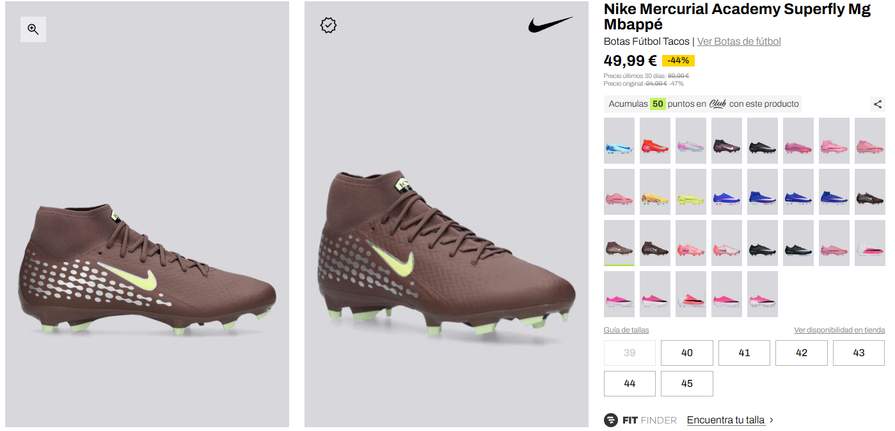Click the Club logo in points banner
Screen dimensions: 895x431
[x=717, y=104]
